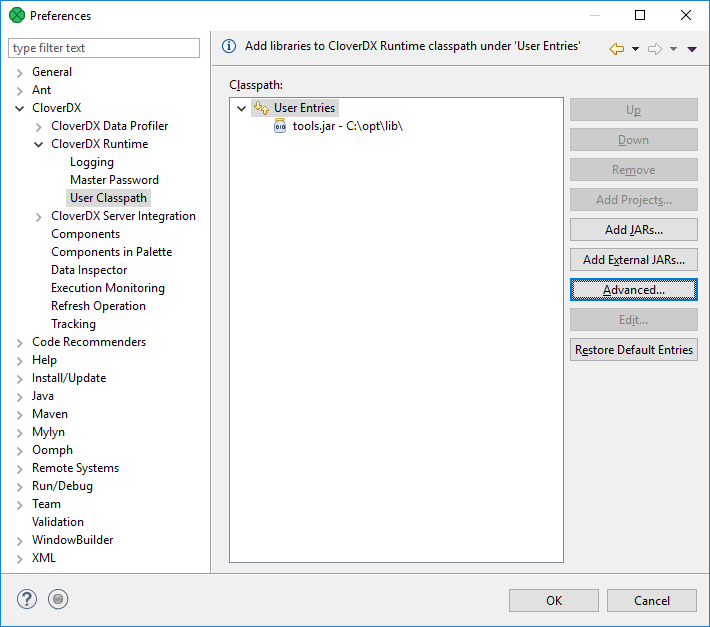Select the CloverDX Server Integration label

123,216
